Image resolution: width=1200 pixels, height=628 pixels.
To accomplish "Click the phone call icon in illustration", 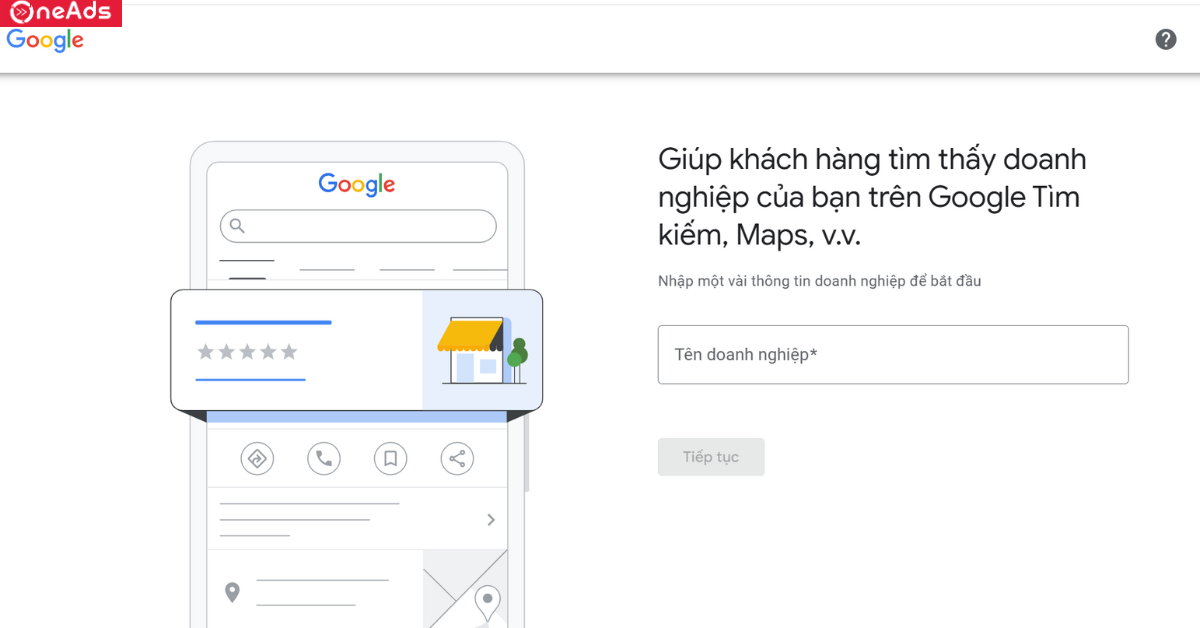I will click(323, 459).
